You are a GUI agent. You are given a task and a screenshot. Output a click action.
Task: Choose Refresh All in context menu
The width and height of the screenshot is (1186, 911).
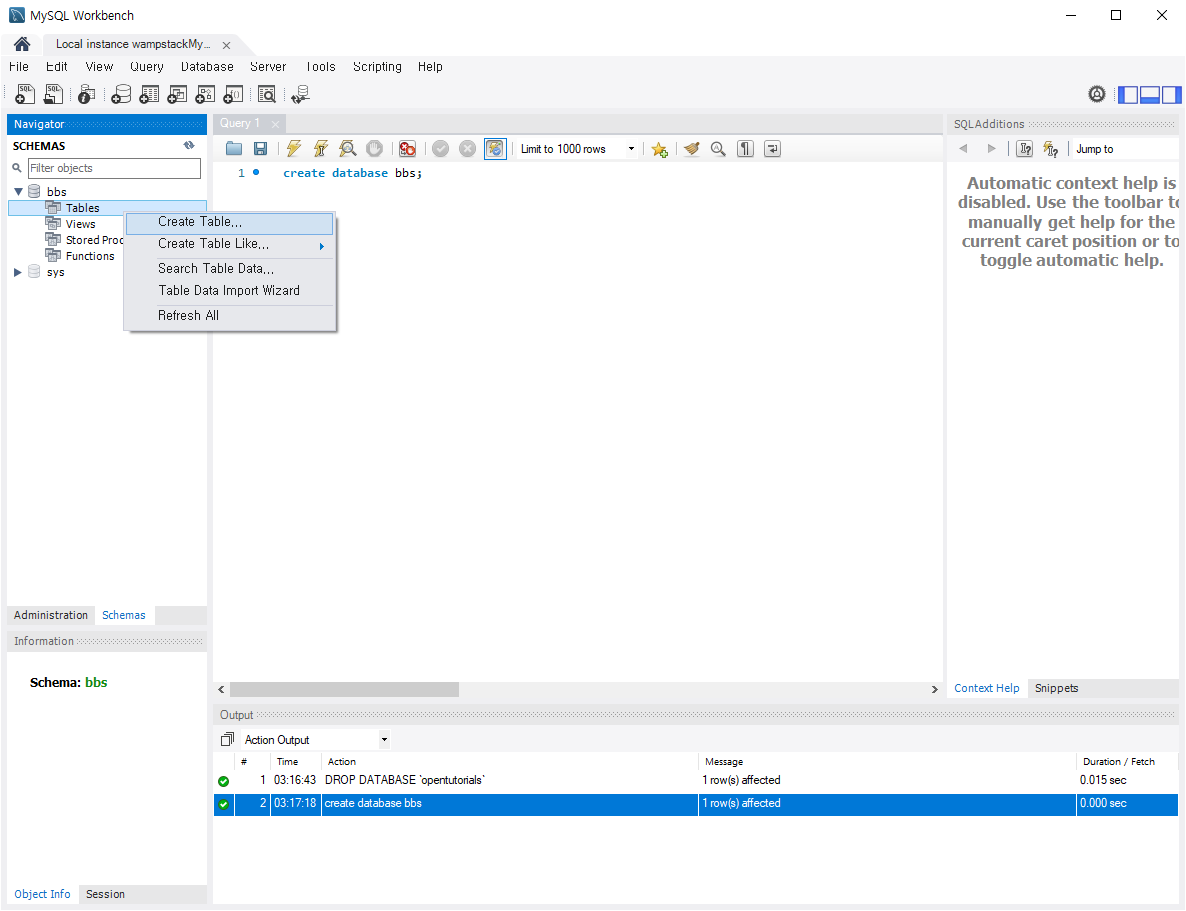tap(229, 316)
